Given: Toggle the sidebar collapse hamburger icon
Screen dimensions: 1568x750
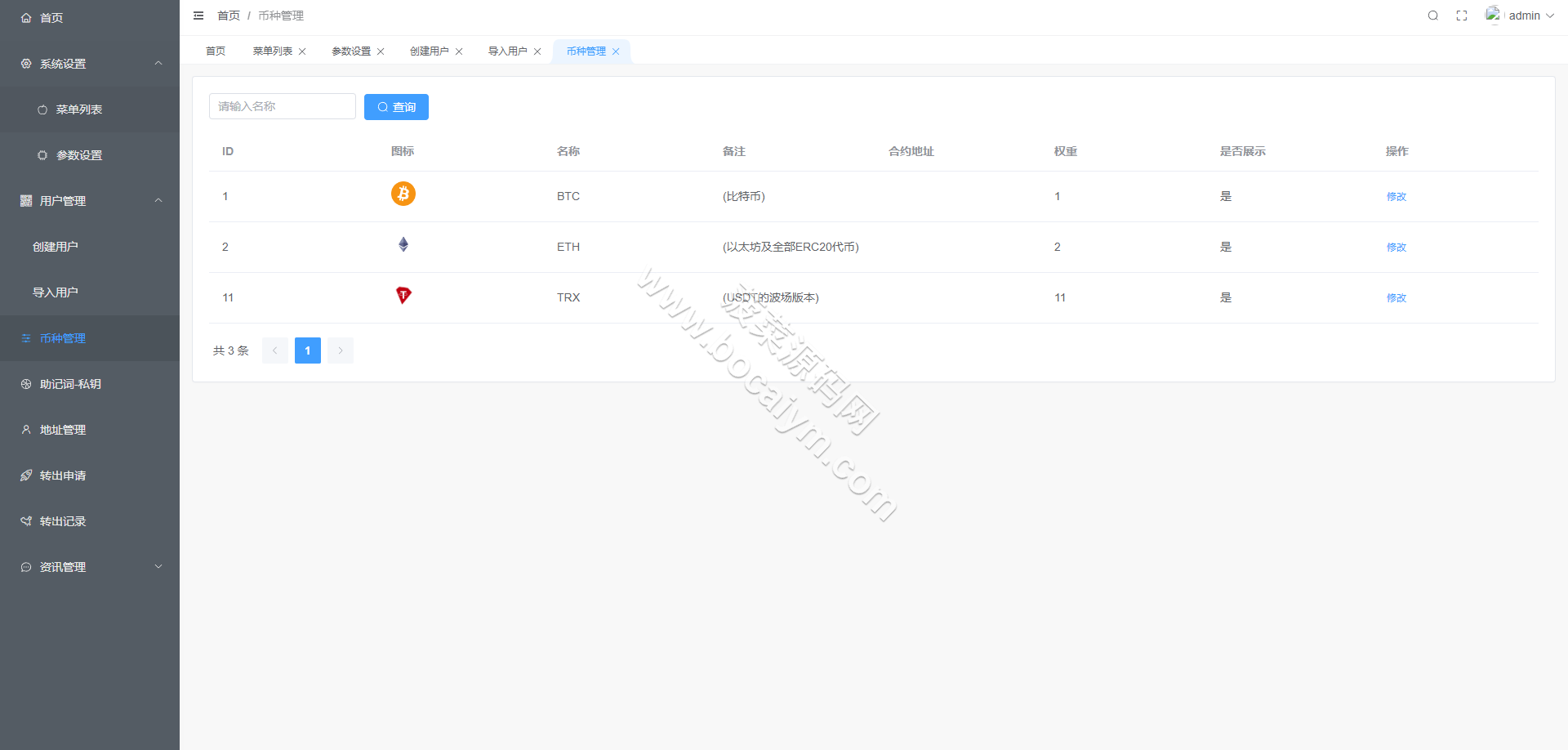Looking at the screenshot, I should [x=198, y=16].
